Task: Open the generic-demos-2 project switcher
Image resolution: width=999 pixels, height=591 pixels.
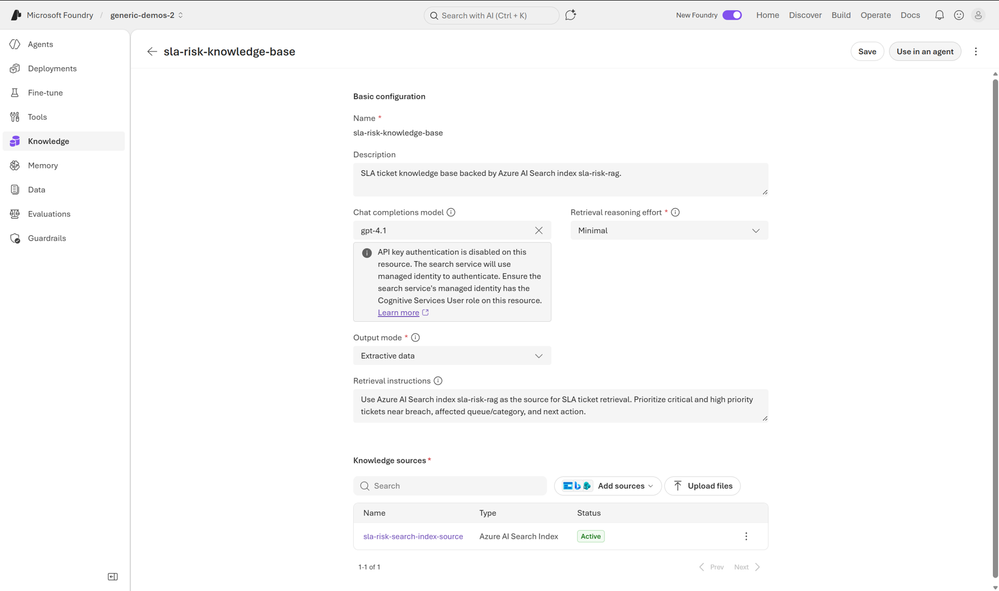Action: pyautogui.click(x=147, y=15)
